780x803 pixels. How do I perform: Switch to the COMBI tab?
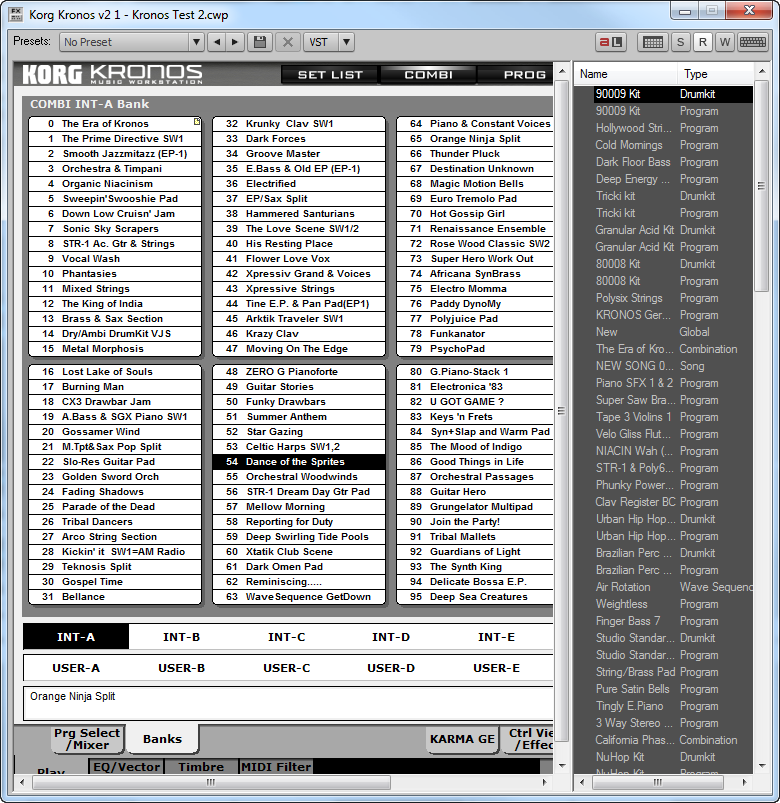(428, 75)
